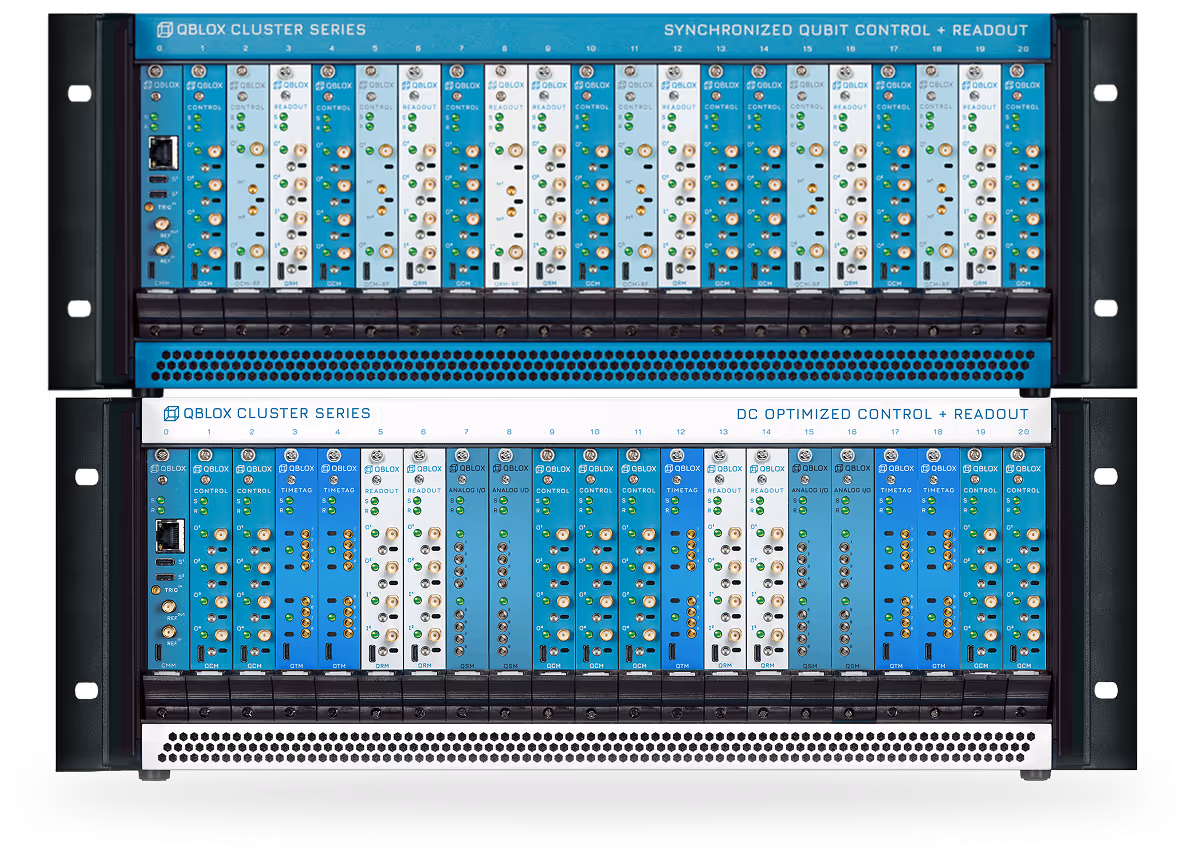The height and width of the screenshot is (854, 1192).
Task: Click slot number 20 on blue-header cluster
Action: coord(1022,49)
